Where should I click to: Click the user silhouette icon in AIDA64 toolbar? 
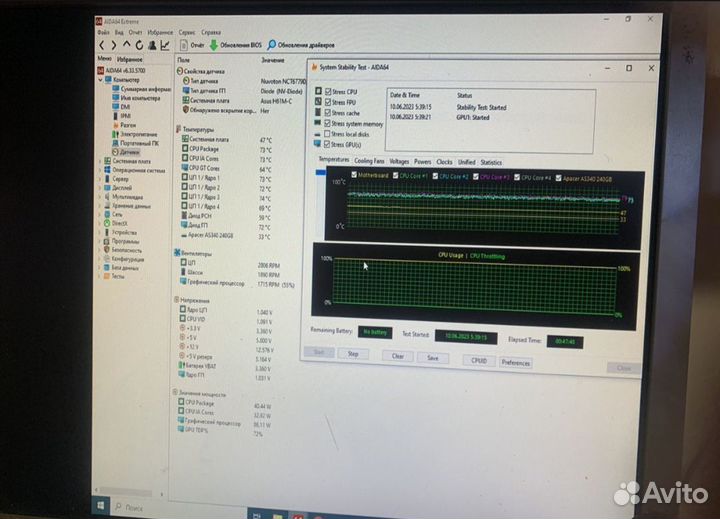tap(152, 45)
